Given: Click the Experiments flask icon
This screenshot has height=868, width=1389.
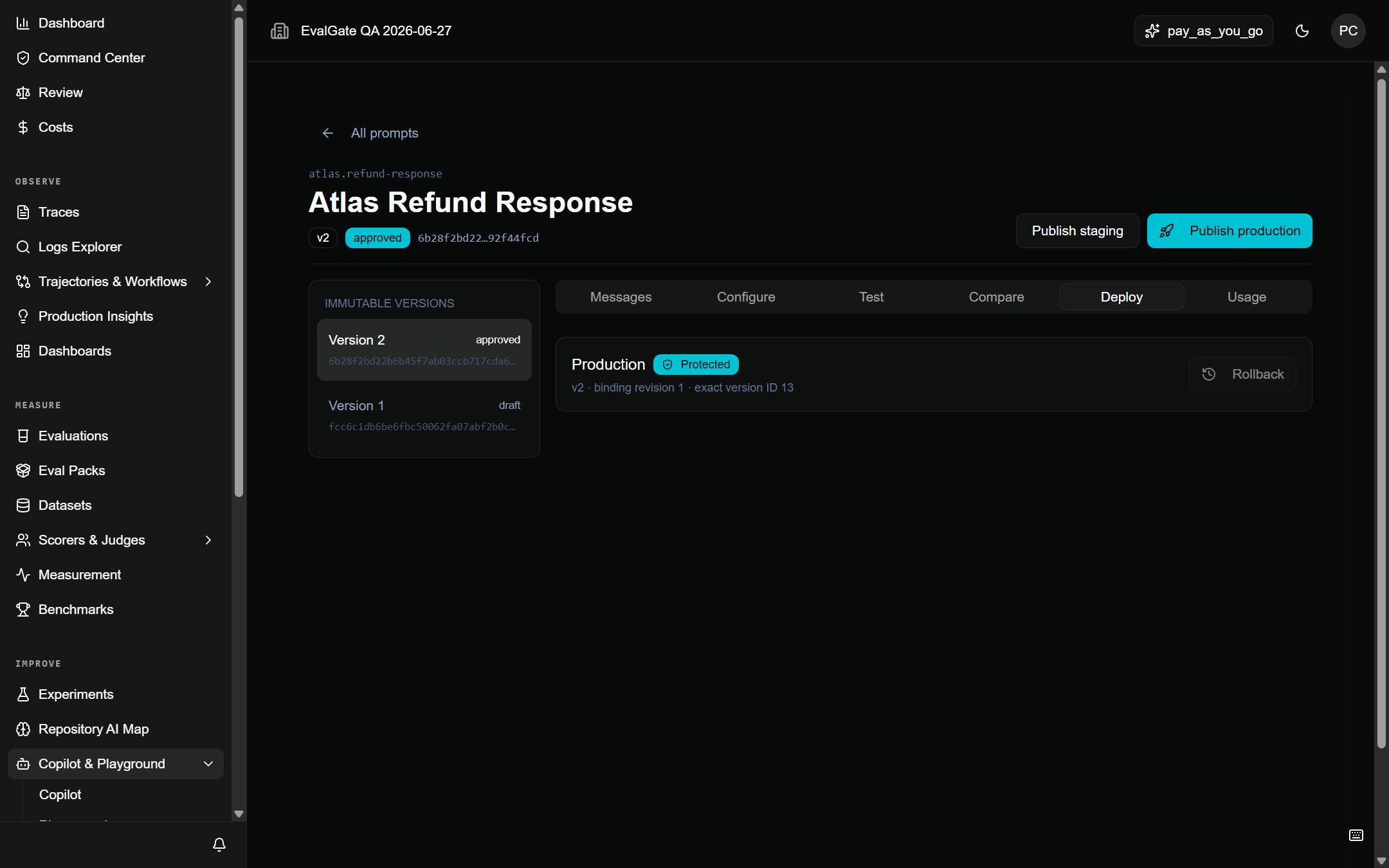Looking at the screenshot, I should click(x=23, y=694).
